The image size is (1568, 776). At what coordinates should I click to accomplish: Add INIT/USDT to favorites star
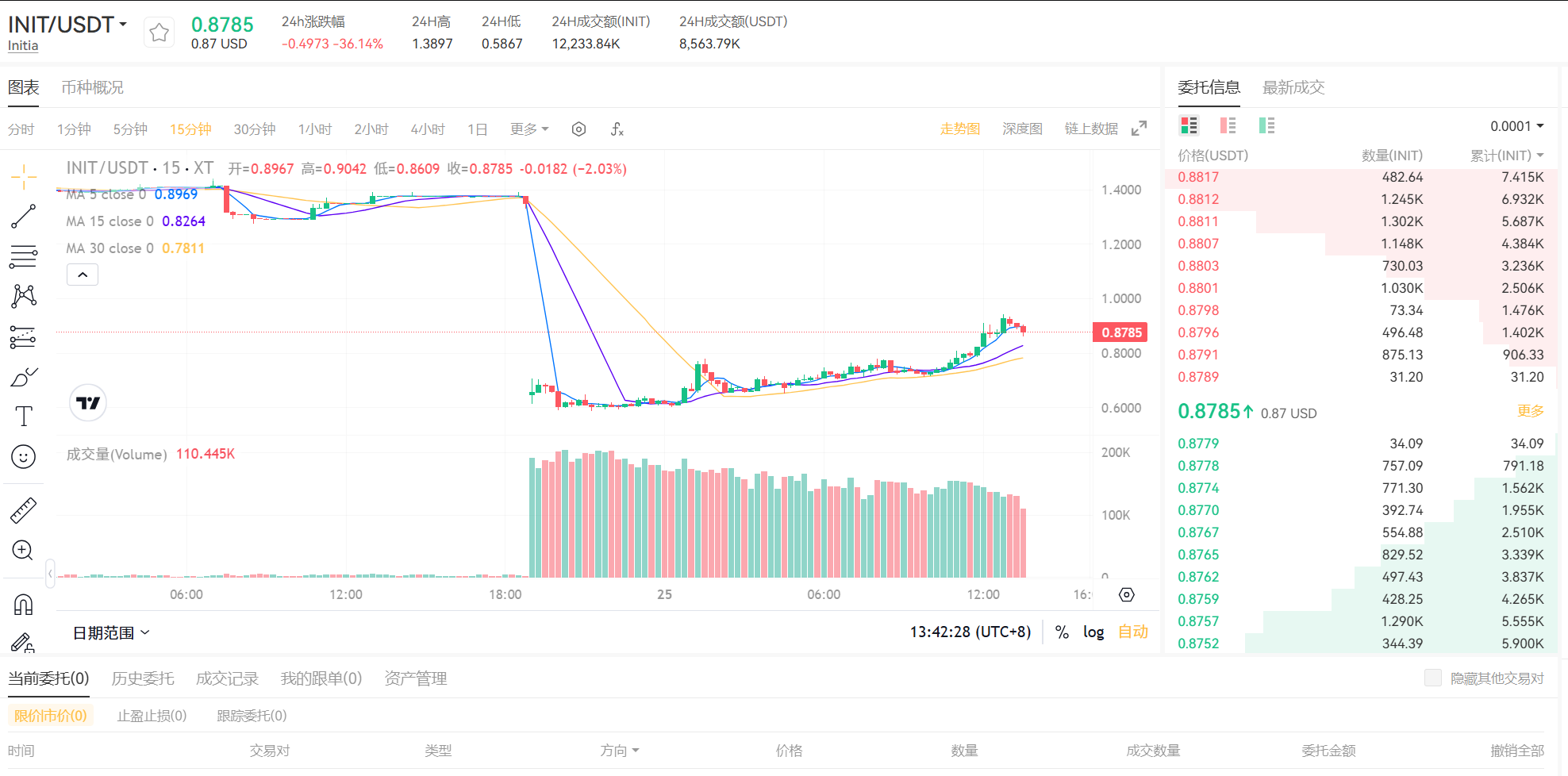(x=159, y=33)
